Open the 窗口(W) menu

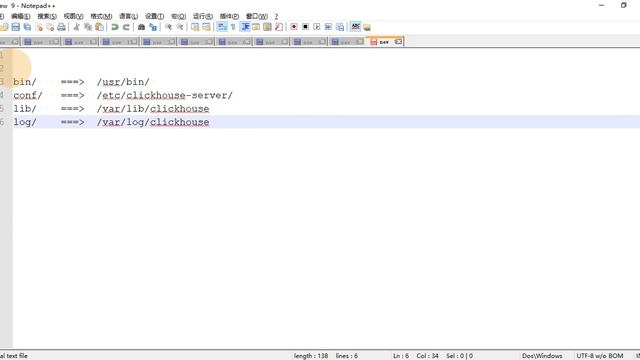[x=257, y=16]
